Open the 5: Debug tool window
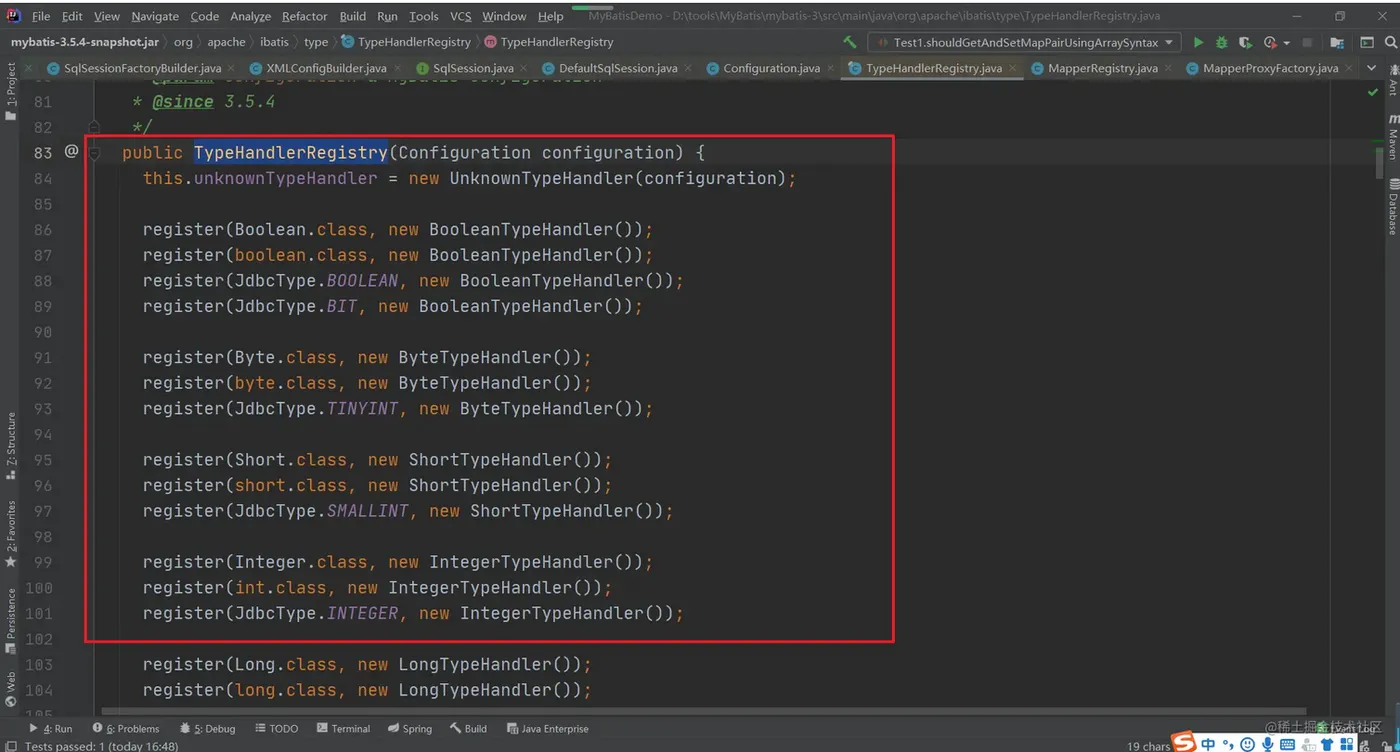 (207, 728)
